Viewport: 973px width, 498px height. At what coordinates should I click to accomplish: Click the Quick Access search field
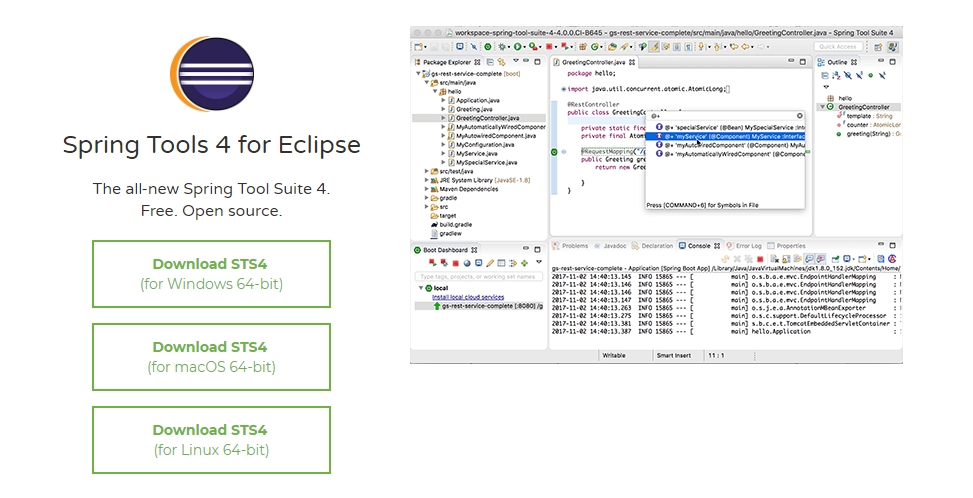[838, 47]
